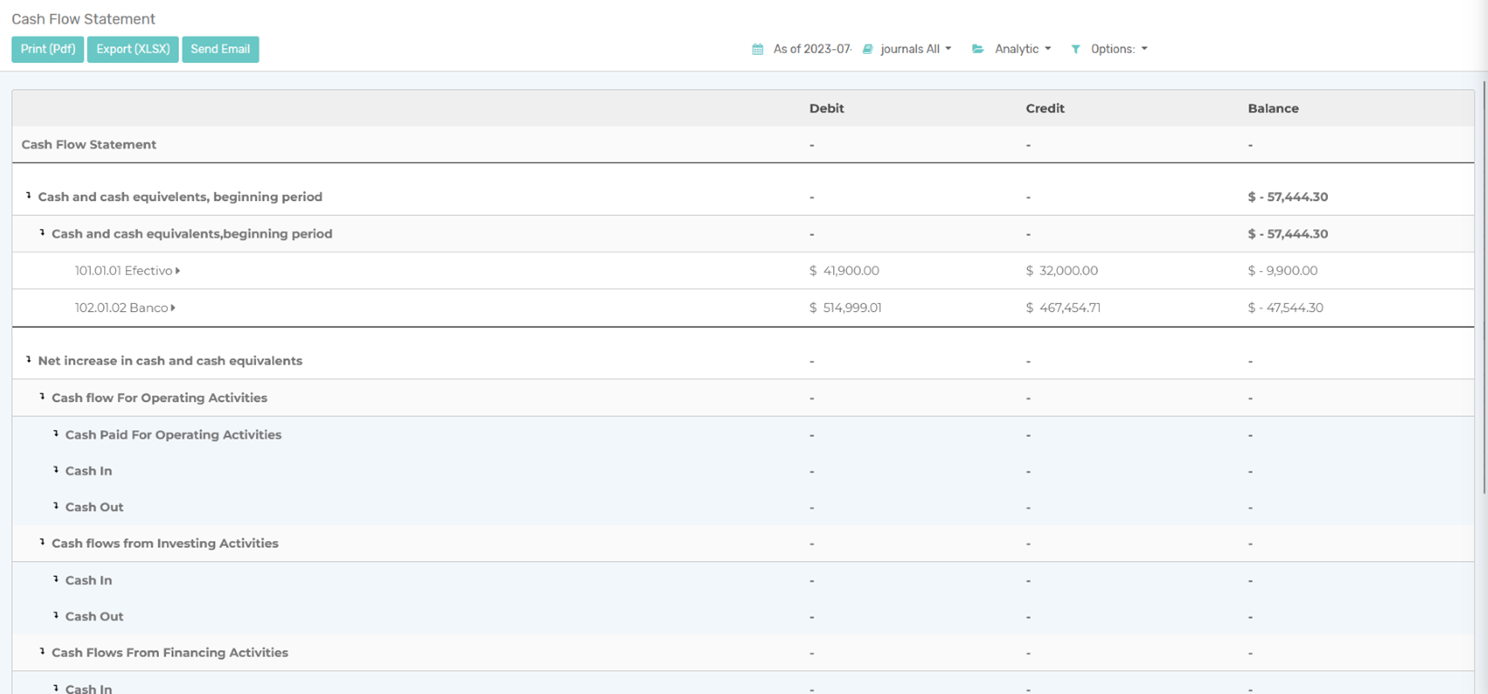The height and width of the screenshot is (694, 1488).
Task: Open the 101.01.01 Efectivo account caret menu
Action: 177,271
